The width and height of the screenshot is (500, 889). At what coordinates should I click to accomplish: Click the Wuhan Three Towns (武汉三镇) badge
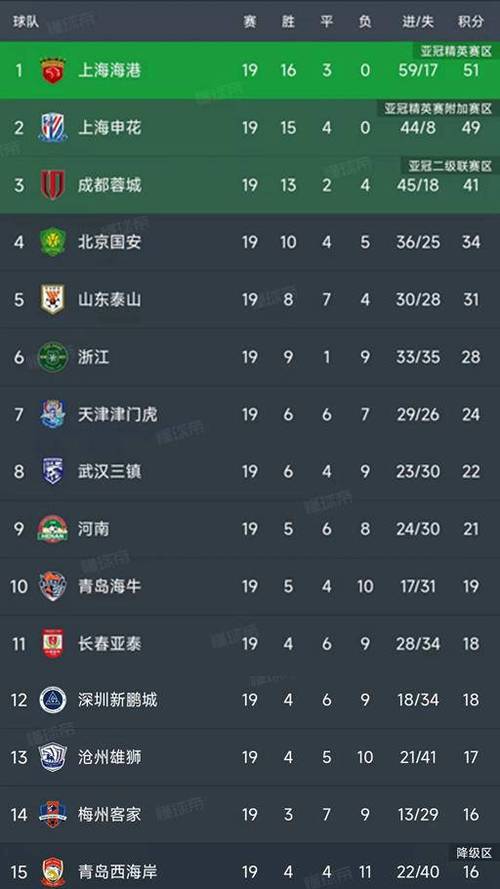pos(53,471)
